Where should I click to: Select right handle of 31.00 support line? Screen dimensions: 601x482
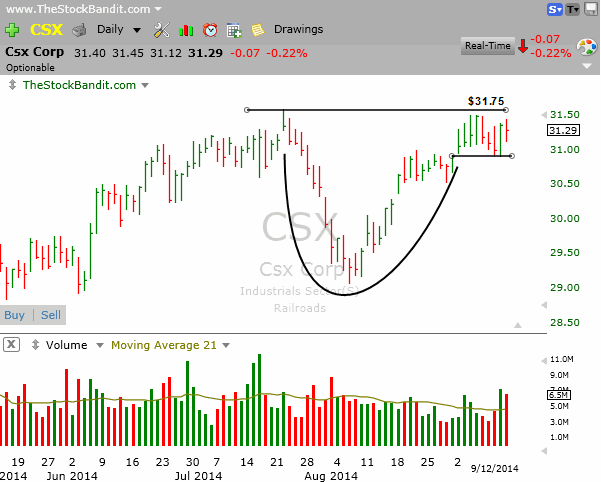point(512,156)
